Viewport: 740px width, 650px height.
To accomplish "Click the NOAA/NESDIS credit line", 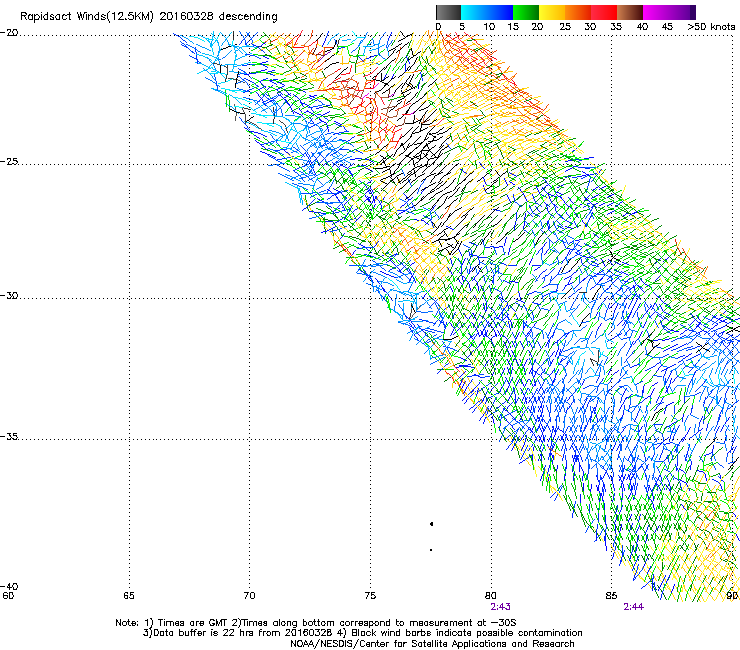I will [x=432, y=644].
